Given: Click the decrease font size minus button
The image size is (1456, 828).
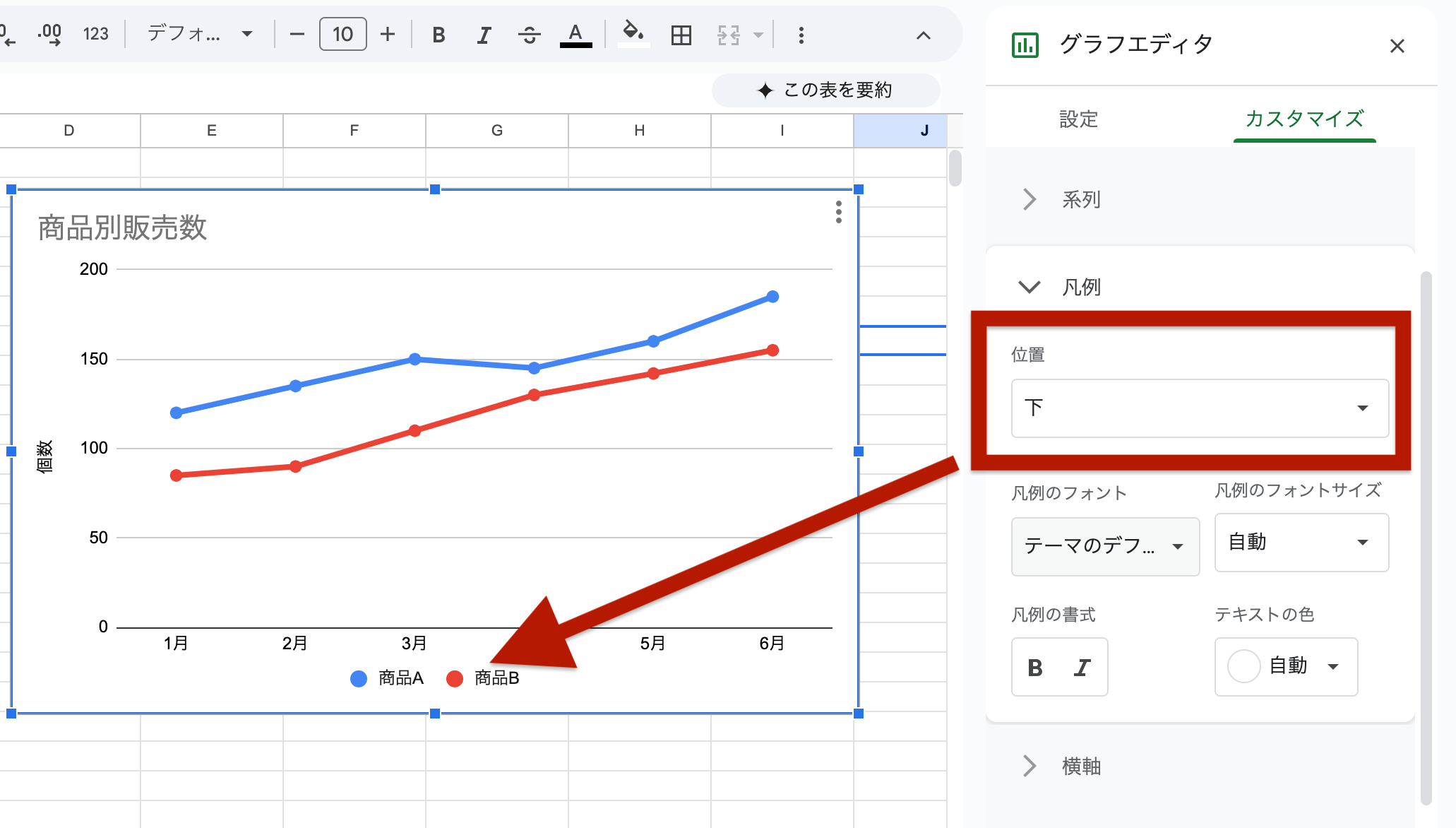Looking at the screenshot, I should click(x=297, y=34).
